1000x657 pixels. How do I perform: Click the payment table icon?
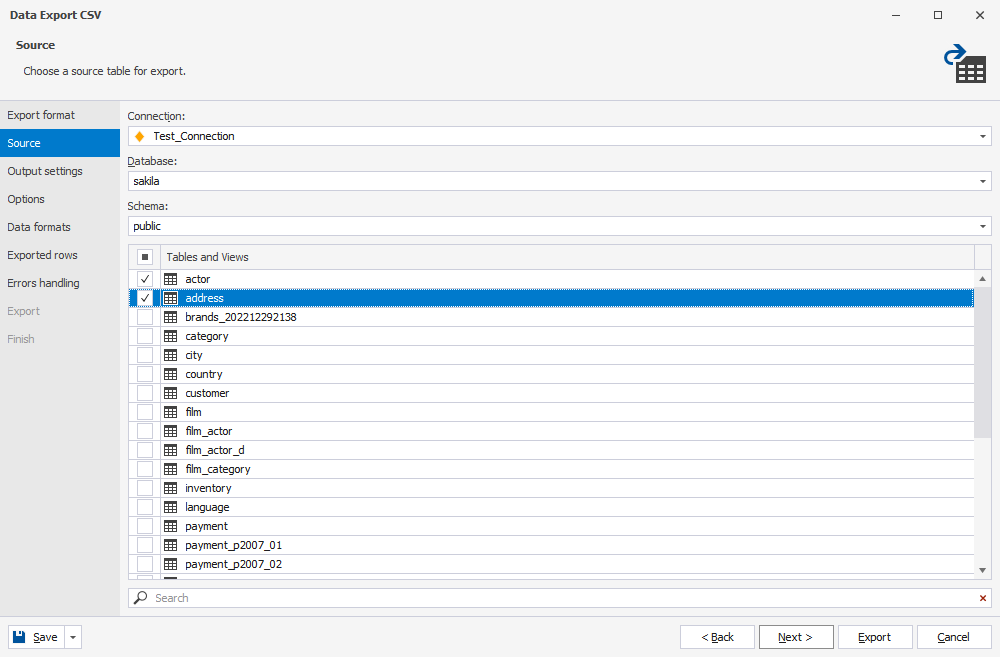point(170,526)
